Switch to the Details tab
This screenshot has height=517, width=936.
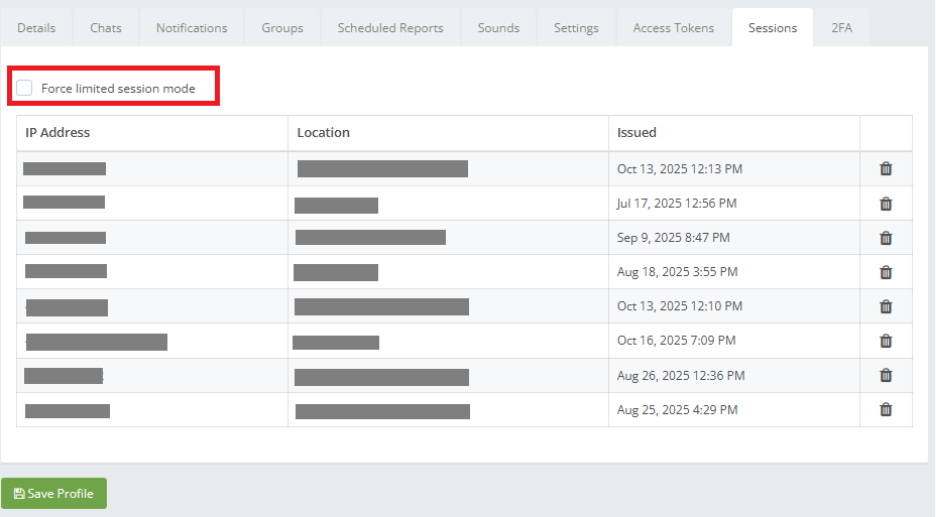pos(37,28)
